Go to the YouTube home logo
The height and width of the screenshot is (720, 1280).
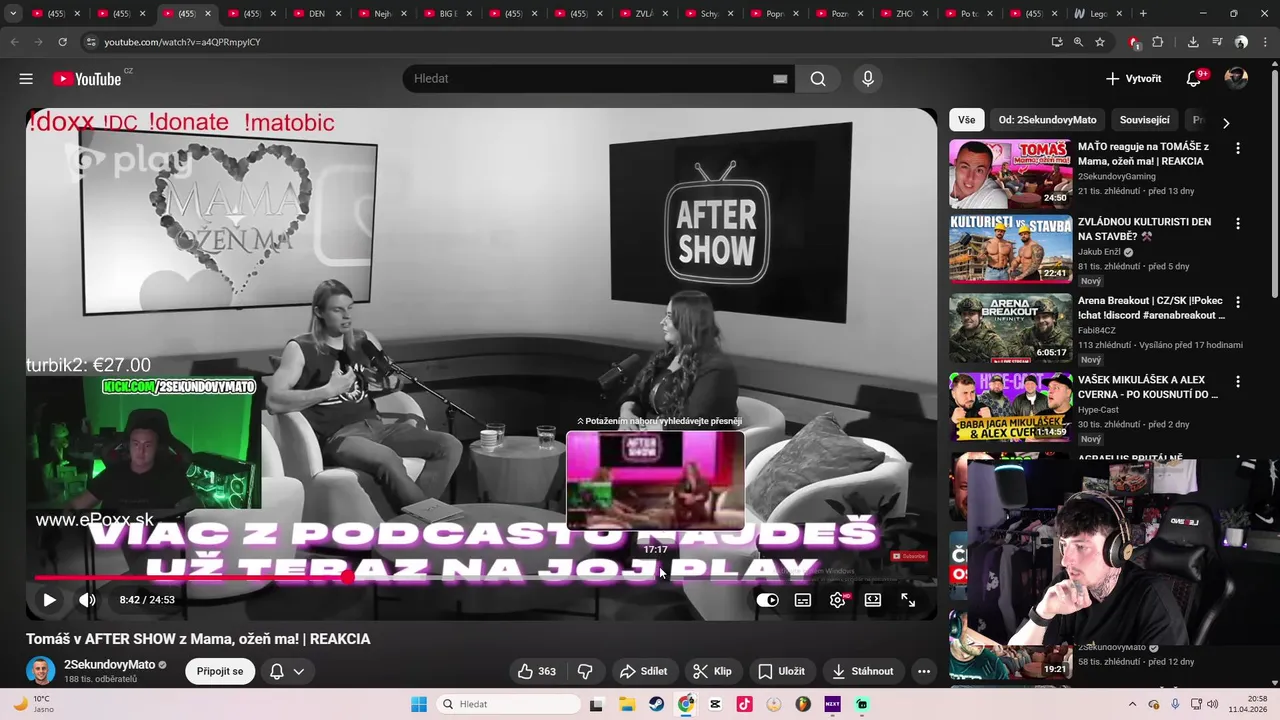pyautogui.click(x=87, y=79)
